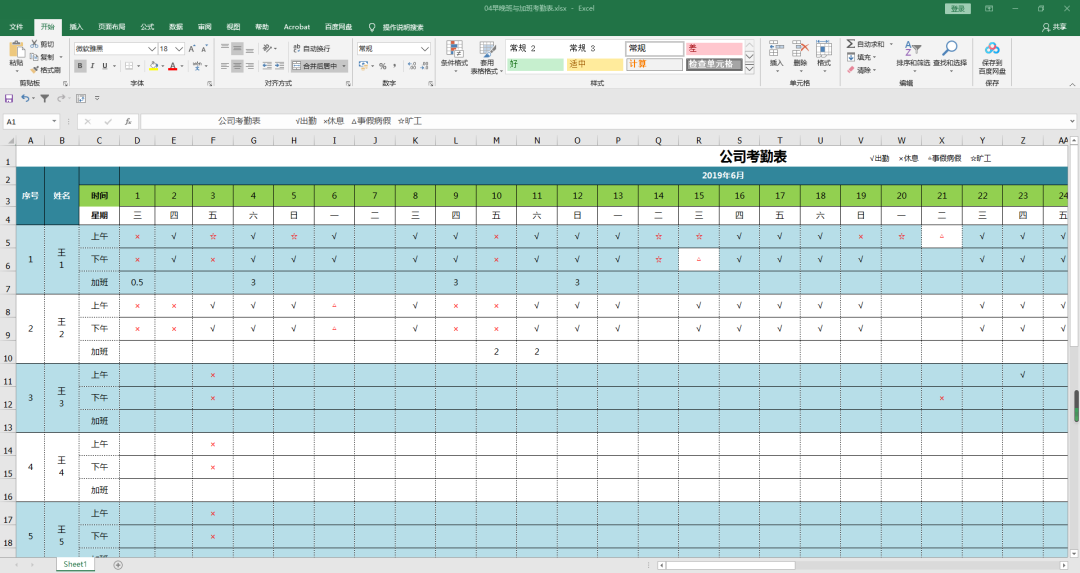Open the font size dropdown showing 18
Image resolution: width=1080 pixels, height=573 pixels.
[x=179, y=49]
